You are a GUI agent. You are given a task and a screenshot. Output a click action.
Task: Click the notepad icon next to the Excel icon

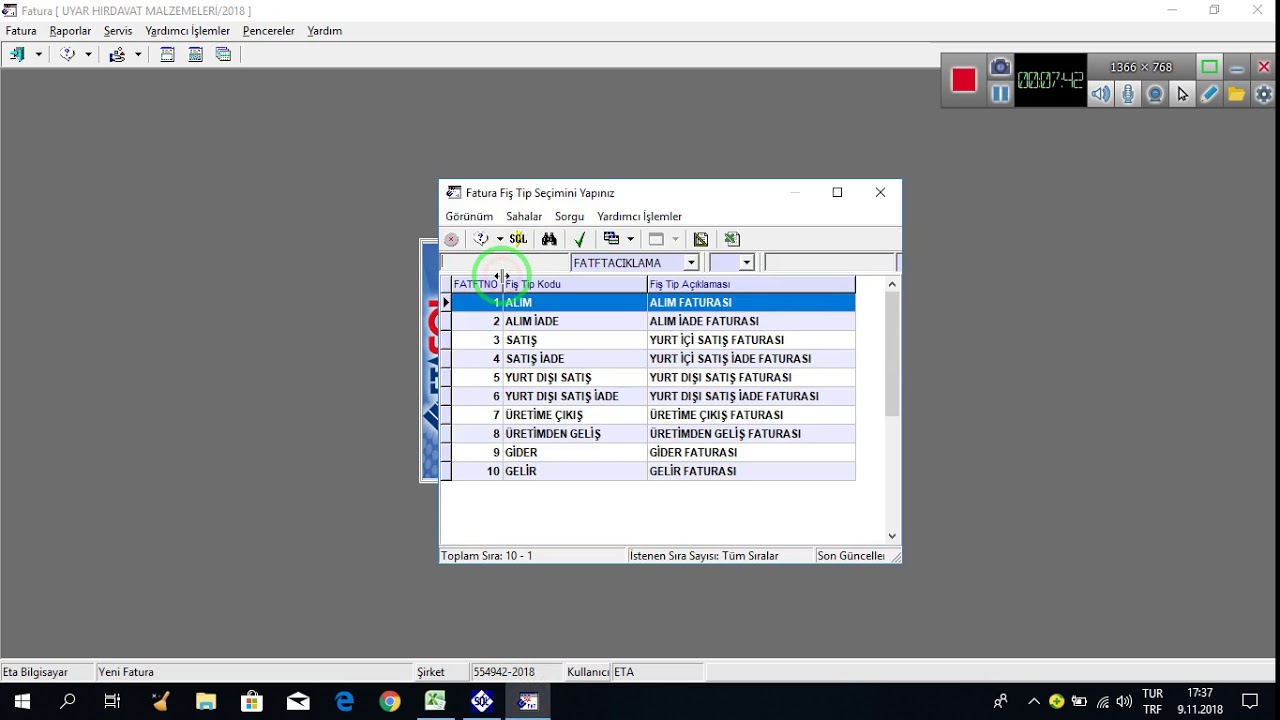(x=701, y=239)
